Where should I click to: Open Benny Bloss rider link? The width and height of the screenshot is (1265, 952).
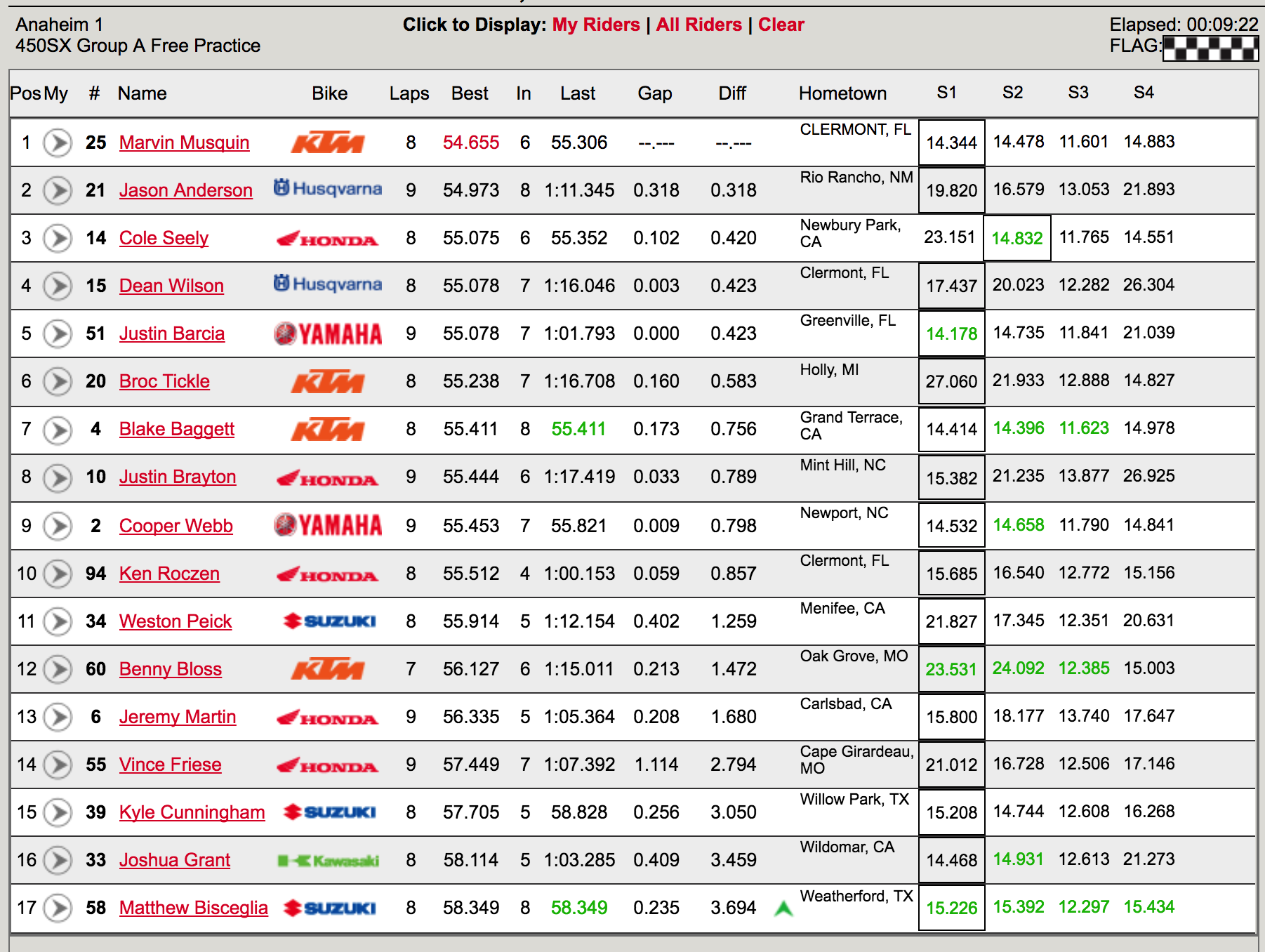[171, 669]
